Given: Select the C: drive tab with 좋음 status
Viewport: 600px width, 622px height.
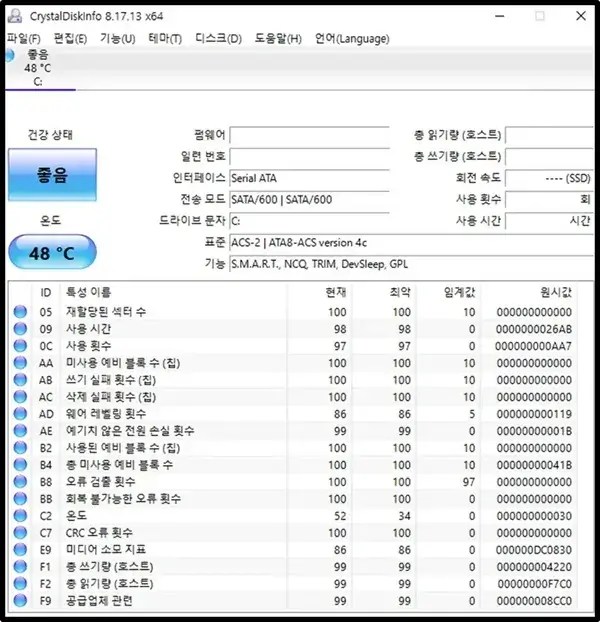Looking at the screenshot, I should coord(38,68).
